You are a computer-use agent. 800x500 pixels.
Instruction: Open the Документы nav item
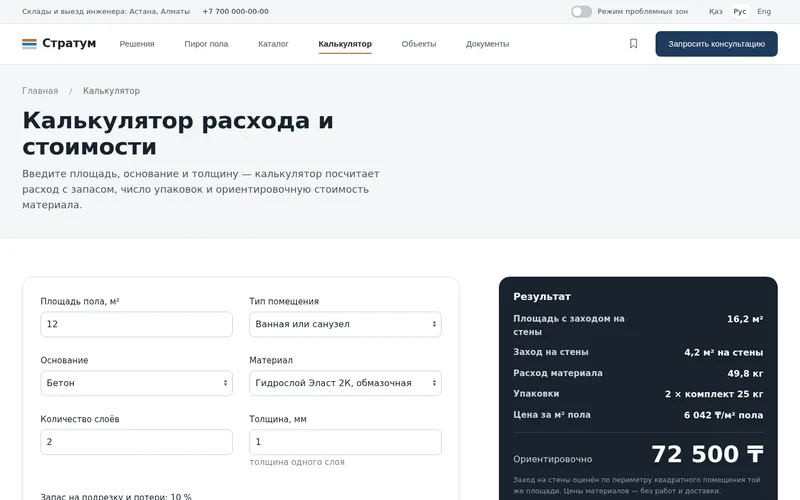tap(487, 44)
